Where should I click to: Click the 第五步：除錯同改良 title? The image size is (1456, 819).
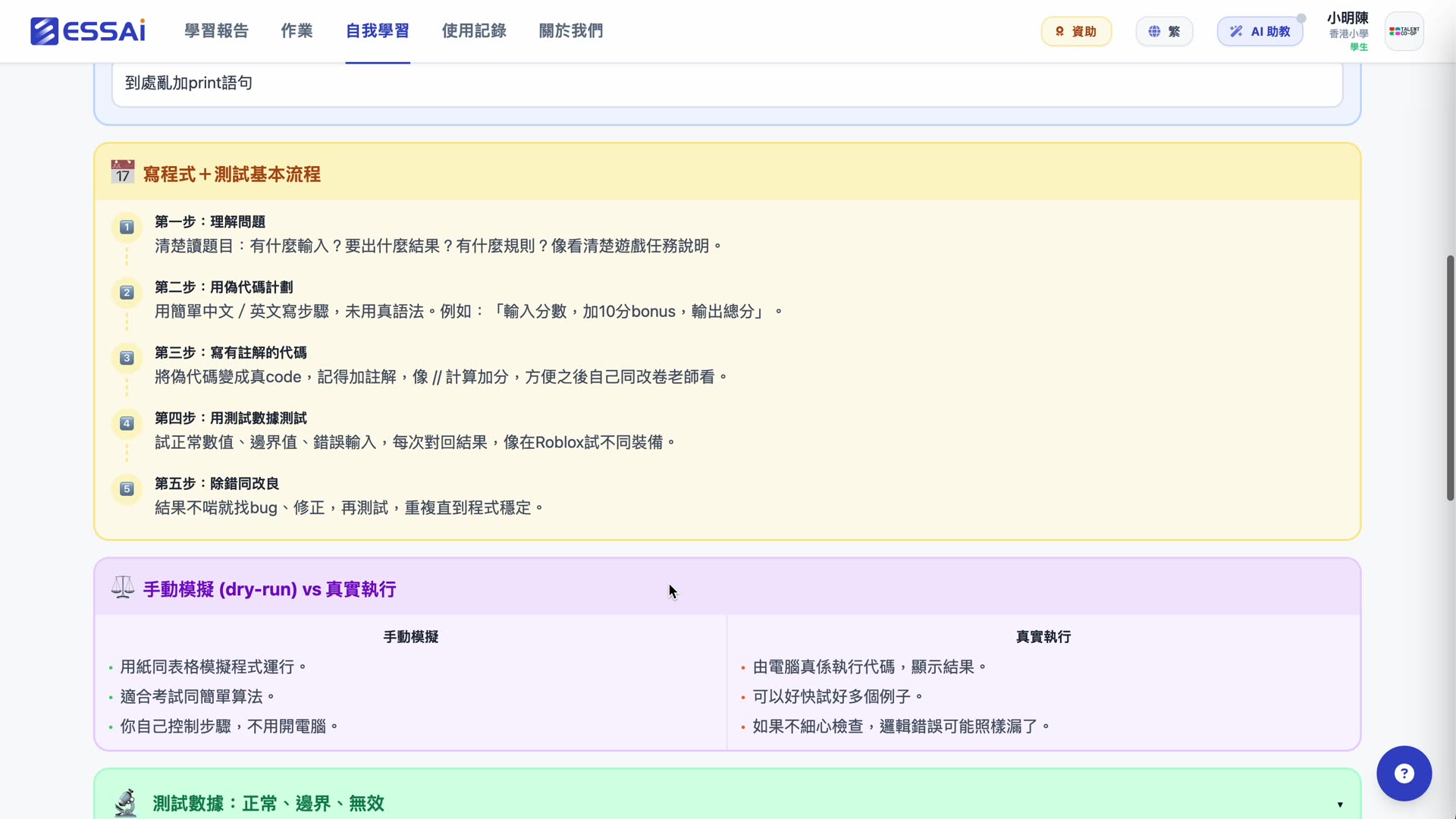coord(217,483)
